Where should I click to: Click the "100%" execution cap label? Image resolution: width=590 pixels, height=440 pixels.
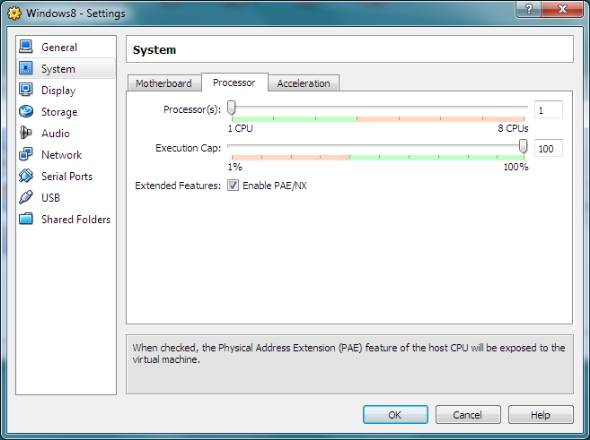pos(516,167)
